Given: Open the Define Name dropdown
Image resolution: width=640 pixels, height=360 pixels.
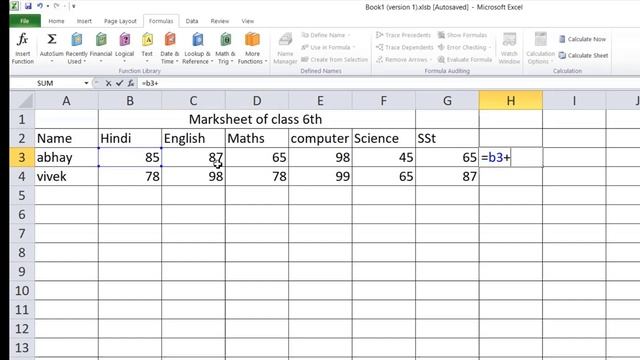Looking at the screenshot, I should point(326,35).
